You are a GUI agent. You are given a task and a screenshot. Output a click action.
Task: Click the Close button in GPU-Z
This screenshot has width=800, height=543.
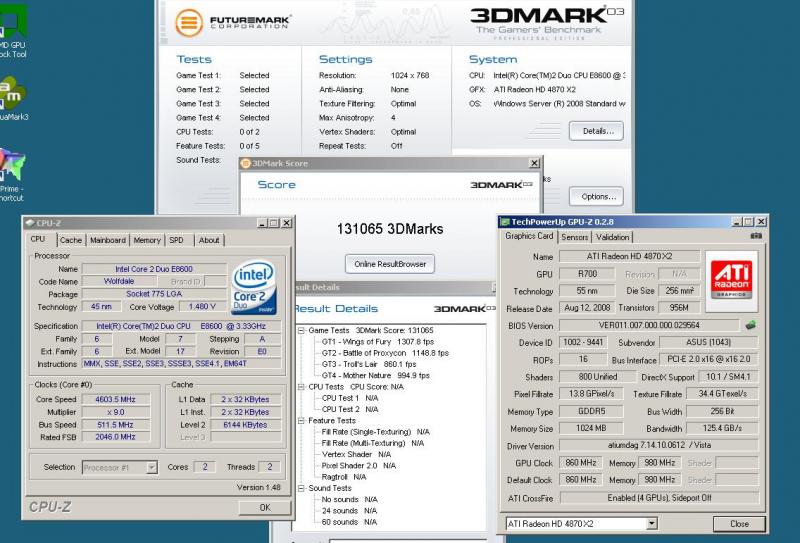click(739, 524)
